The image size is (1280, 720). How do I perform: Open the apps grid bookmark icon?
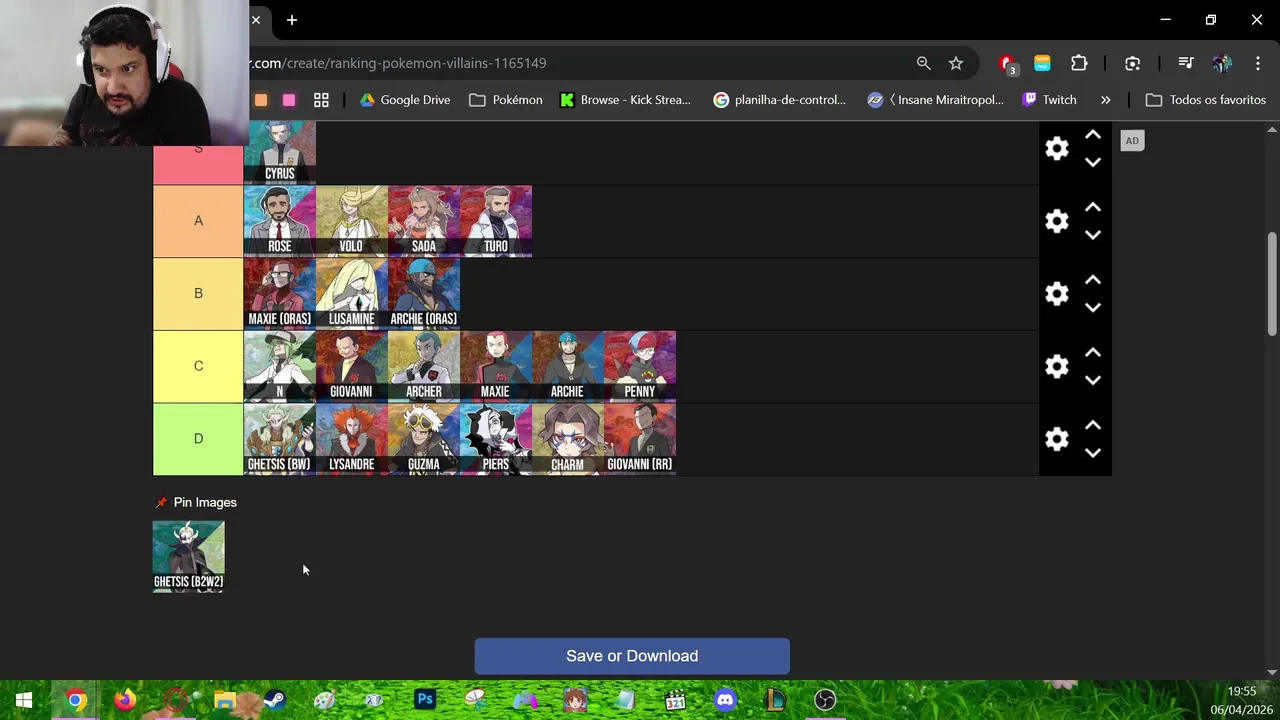(321, 100)
